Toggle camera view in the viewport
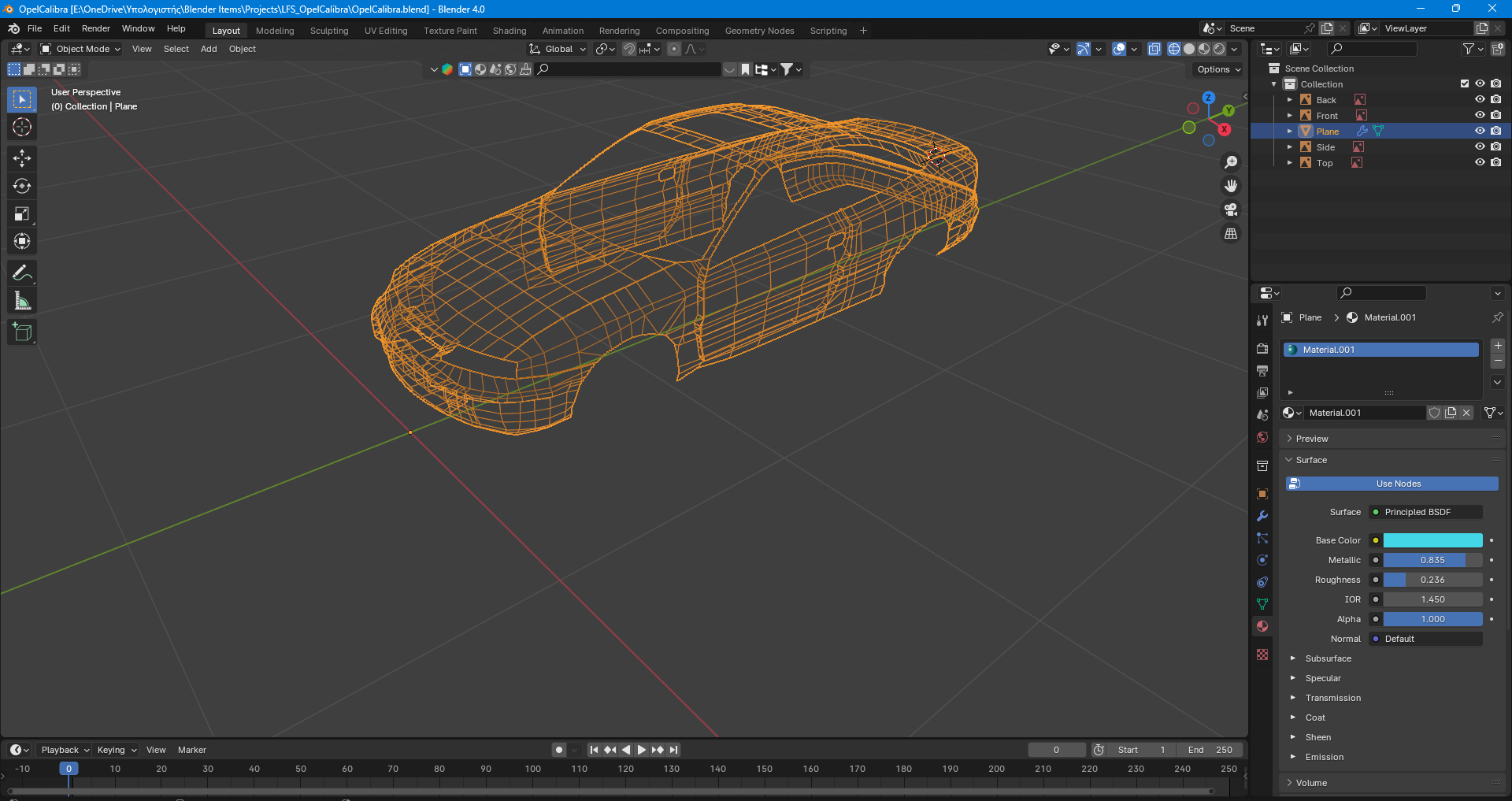1512x801 pixels. pyautogui.click(x=1230, y=210)
